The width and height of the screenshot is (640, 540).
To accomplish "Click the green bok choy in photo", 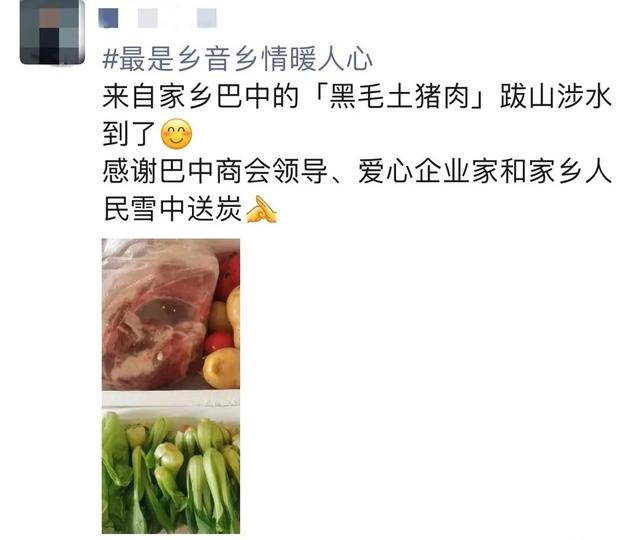I will (x=171, y=473).
